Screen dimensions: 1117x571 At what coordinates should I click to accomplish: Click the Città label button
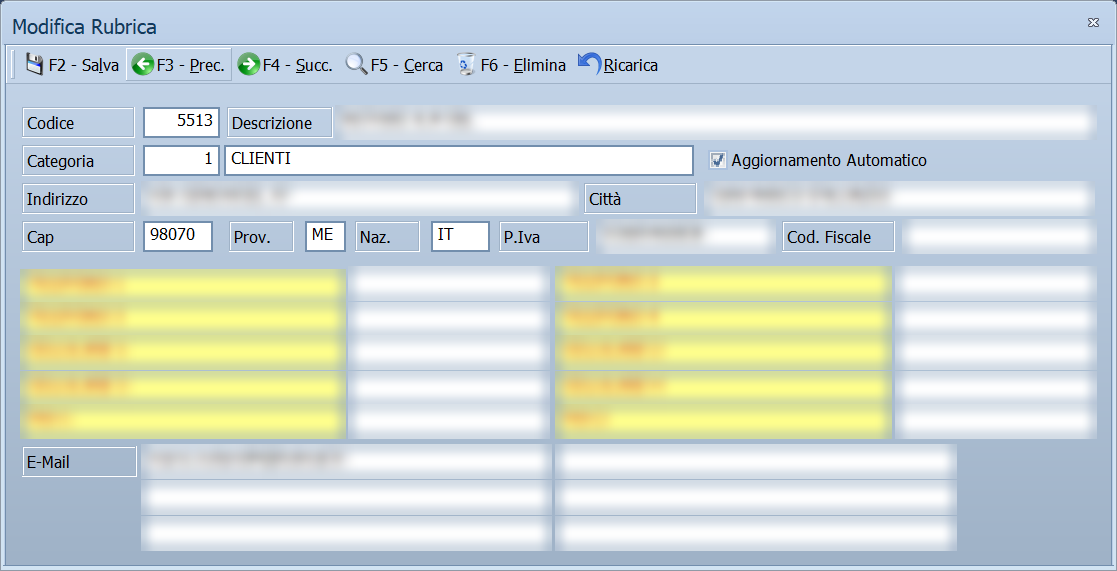(640, 199)
